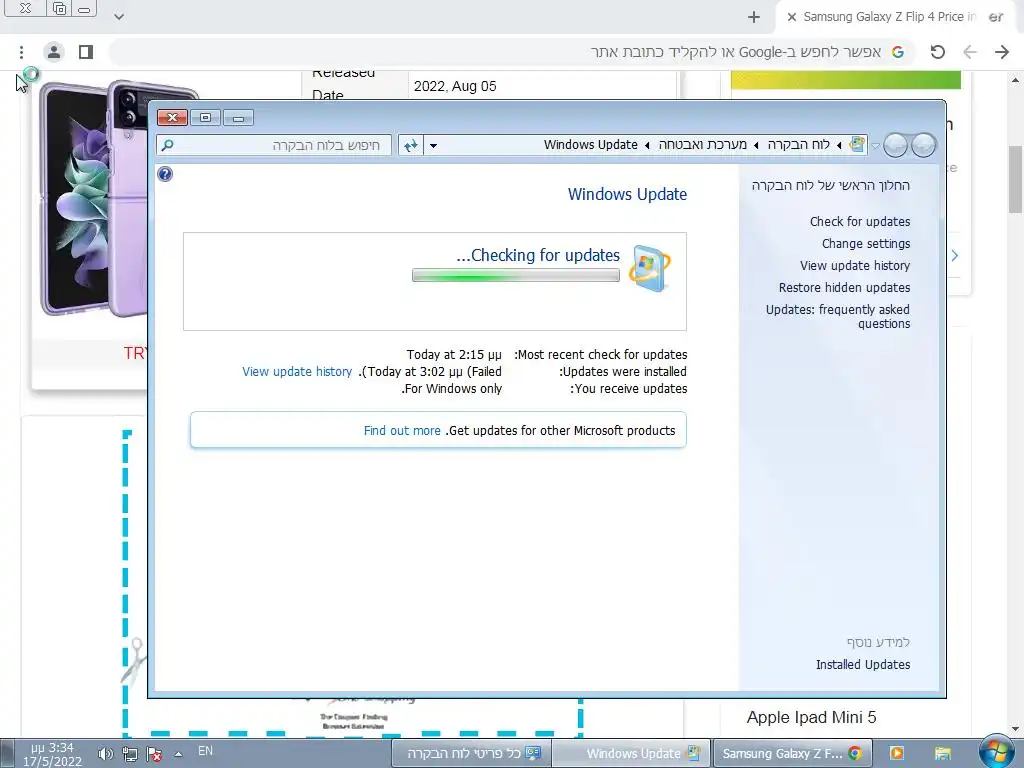1024x768 pixels.
Task: Click Control Panel breadcrumb in Hebrew
Action: [x=798, y=144]
